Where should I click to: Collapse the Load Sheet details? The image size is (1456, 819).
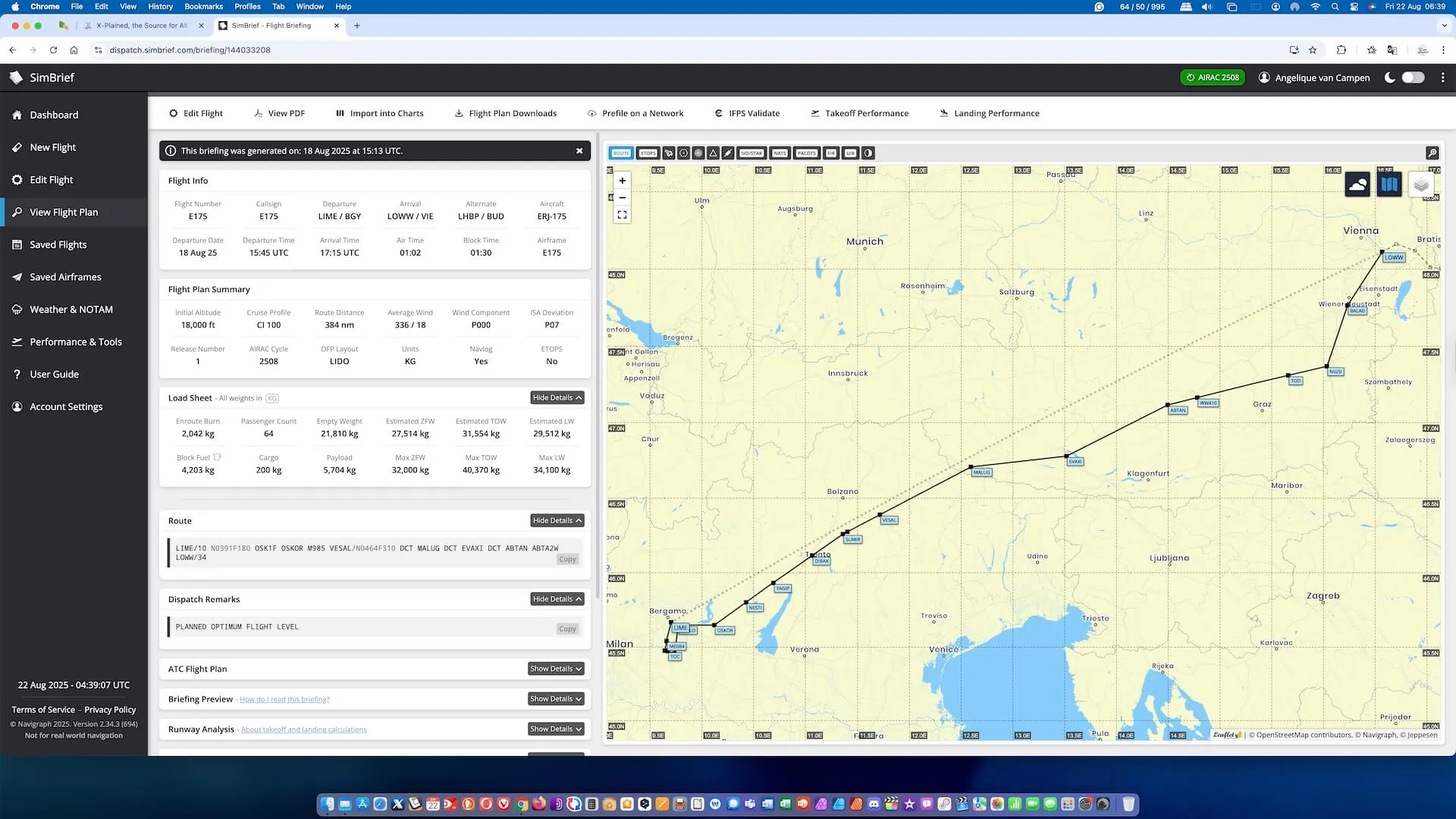(x=557, y=397)
